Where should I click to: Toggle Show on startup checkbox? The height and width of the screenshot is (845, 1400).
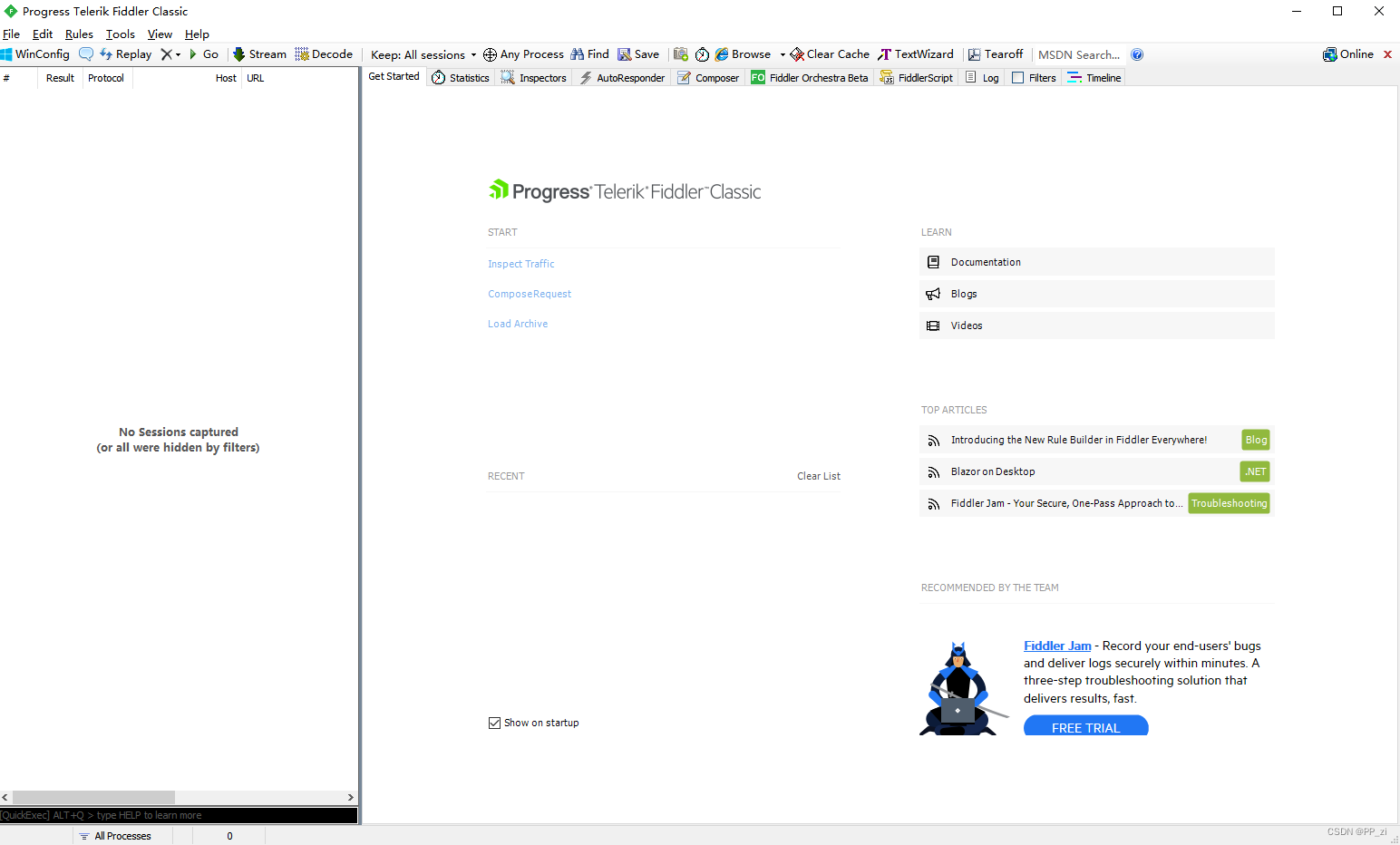(494, 723)
